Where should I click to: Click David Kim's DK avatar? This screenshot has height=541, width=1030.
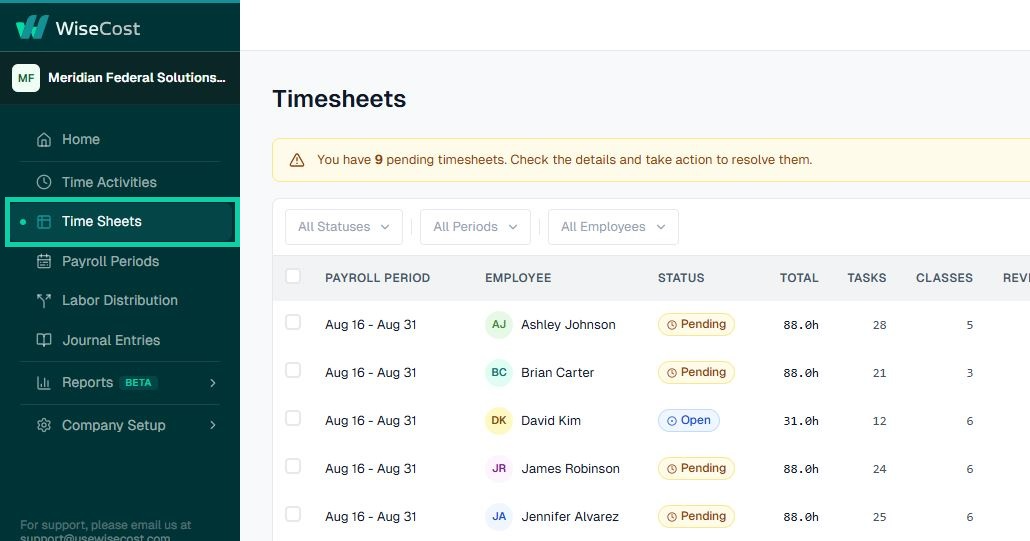[499, 420]
